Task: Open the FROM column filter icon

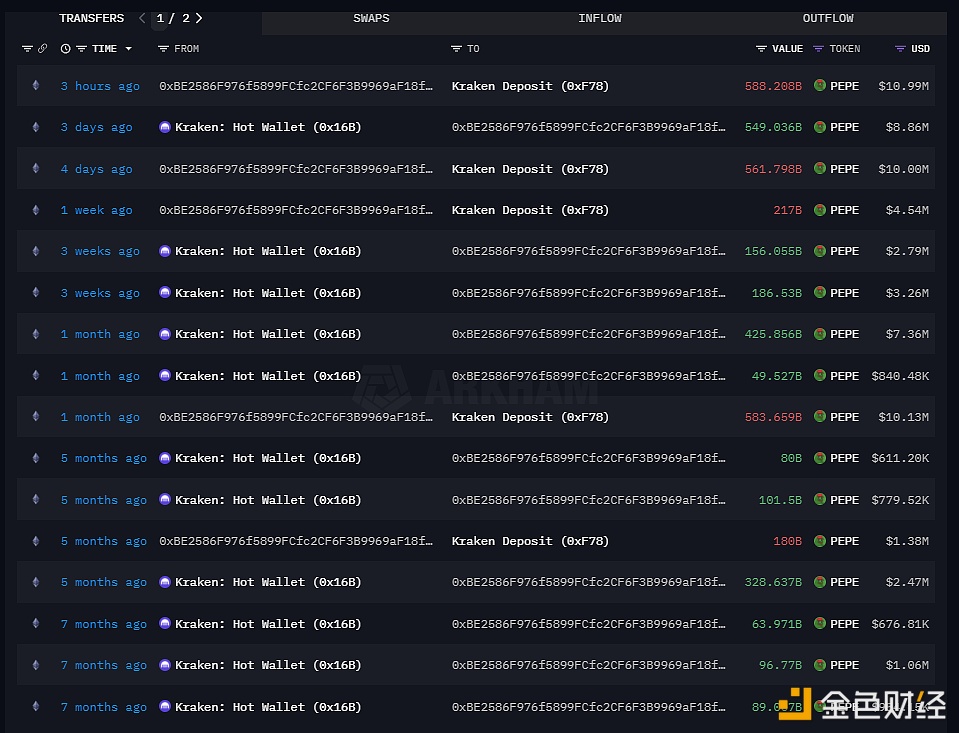Action: (x=163, y=49)
